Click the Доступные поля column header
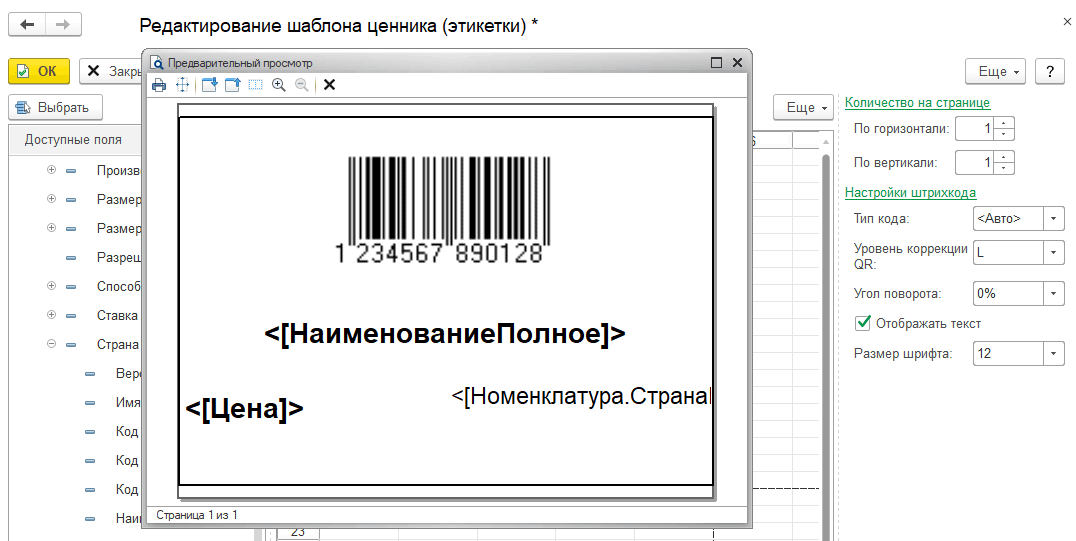The height and width of the screenshot is (541, 1076). 75,139
